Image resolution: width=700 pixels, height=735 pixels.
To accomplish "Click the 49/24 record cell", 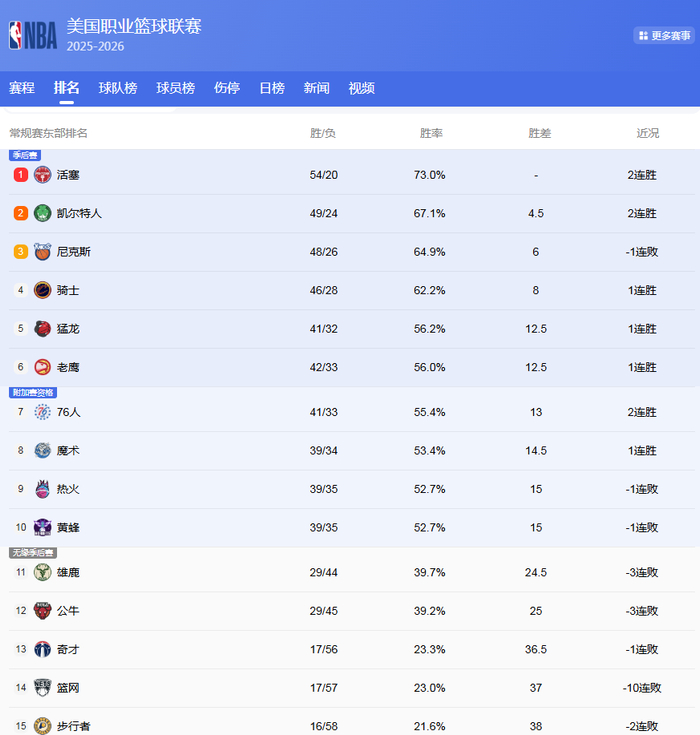I will (x=324, y=213).
